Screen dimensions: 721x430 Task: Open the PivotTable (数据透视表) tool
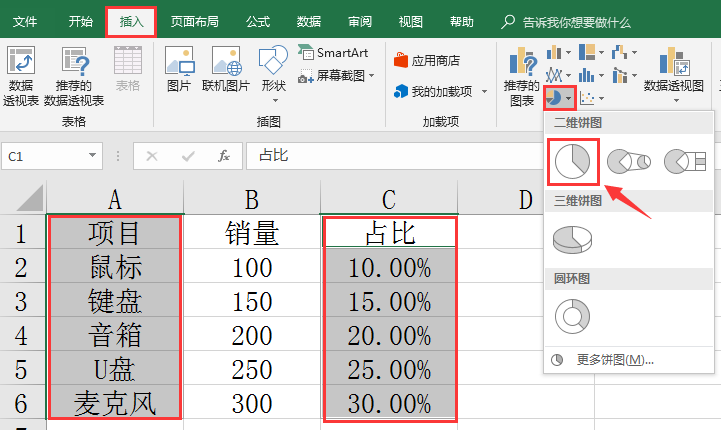pyautogui.click(x=21, y=76)
